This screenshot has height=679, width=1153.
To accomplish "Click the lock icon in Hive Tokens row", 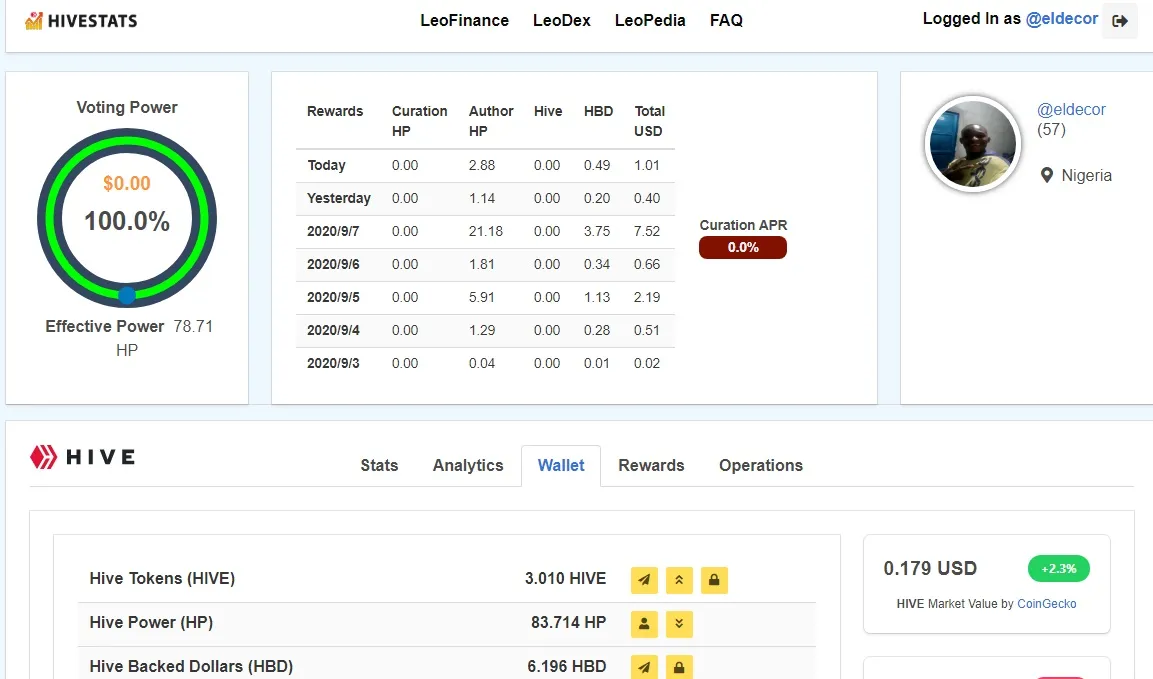I will tap(714, 580).
